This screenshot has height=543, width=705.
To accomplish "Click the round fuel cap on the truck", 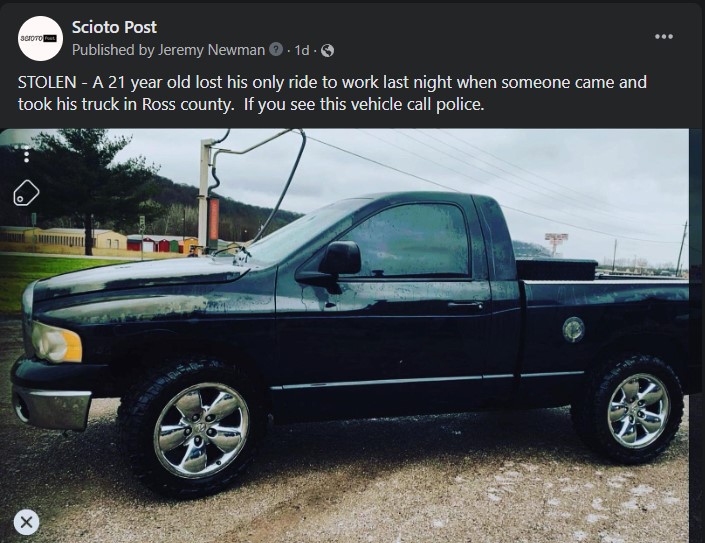I will (573, 329).
